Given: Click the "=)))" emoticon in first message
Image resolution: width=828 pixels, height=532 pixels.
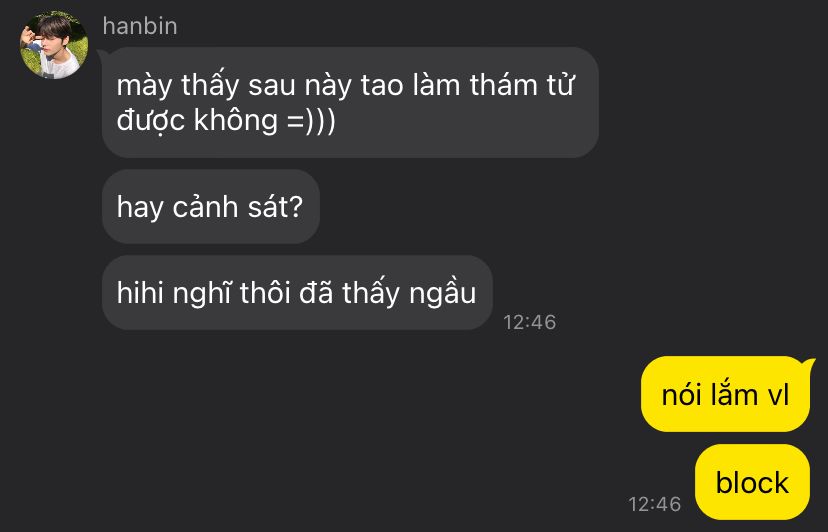Looking at the screenshot, I should [312, 120].
